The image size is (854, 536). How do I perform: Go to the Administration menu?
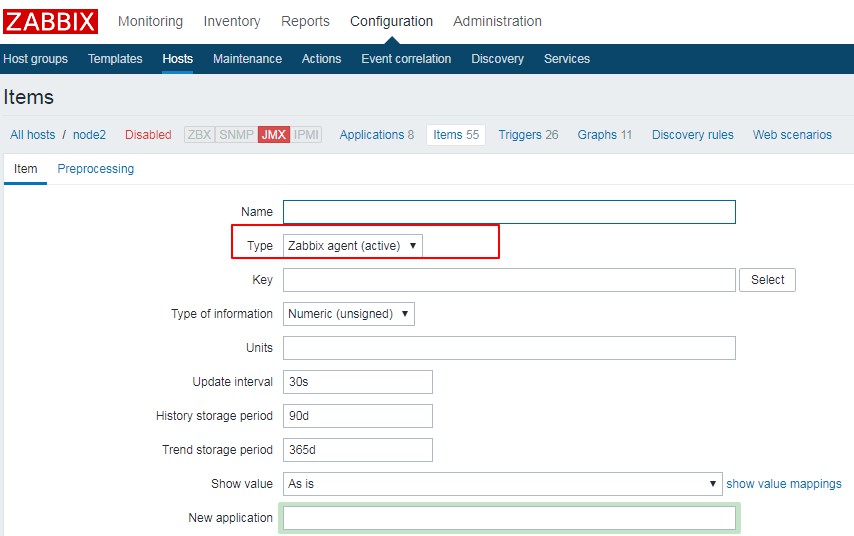[x=497, y=21]
